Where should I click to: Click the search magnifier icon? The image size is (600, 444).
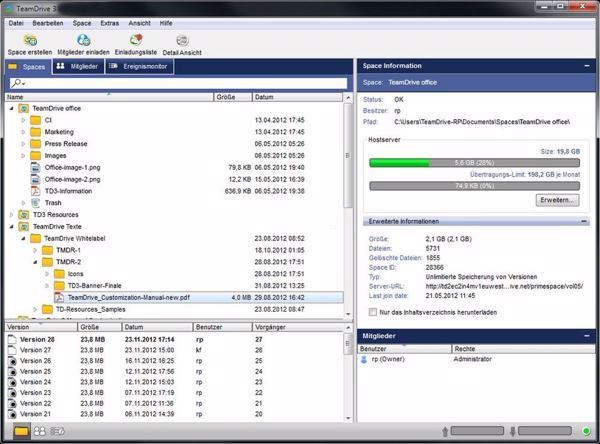(16, 83)
